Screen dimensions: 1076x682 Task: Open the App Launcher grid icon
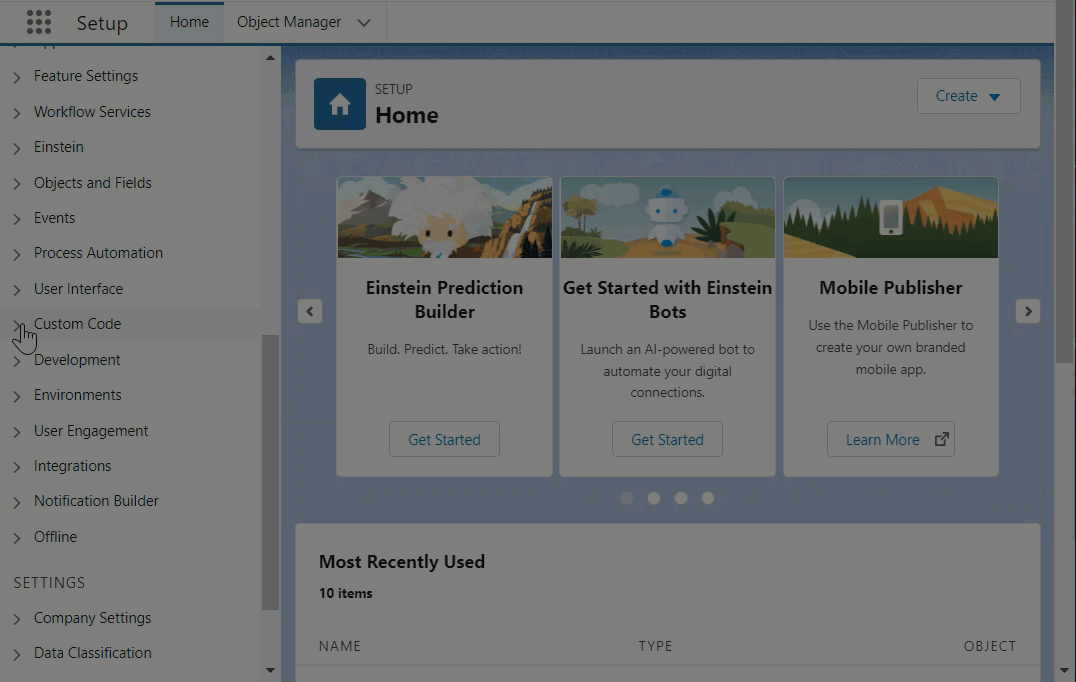point(38,23)
